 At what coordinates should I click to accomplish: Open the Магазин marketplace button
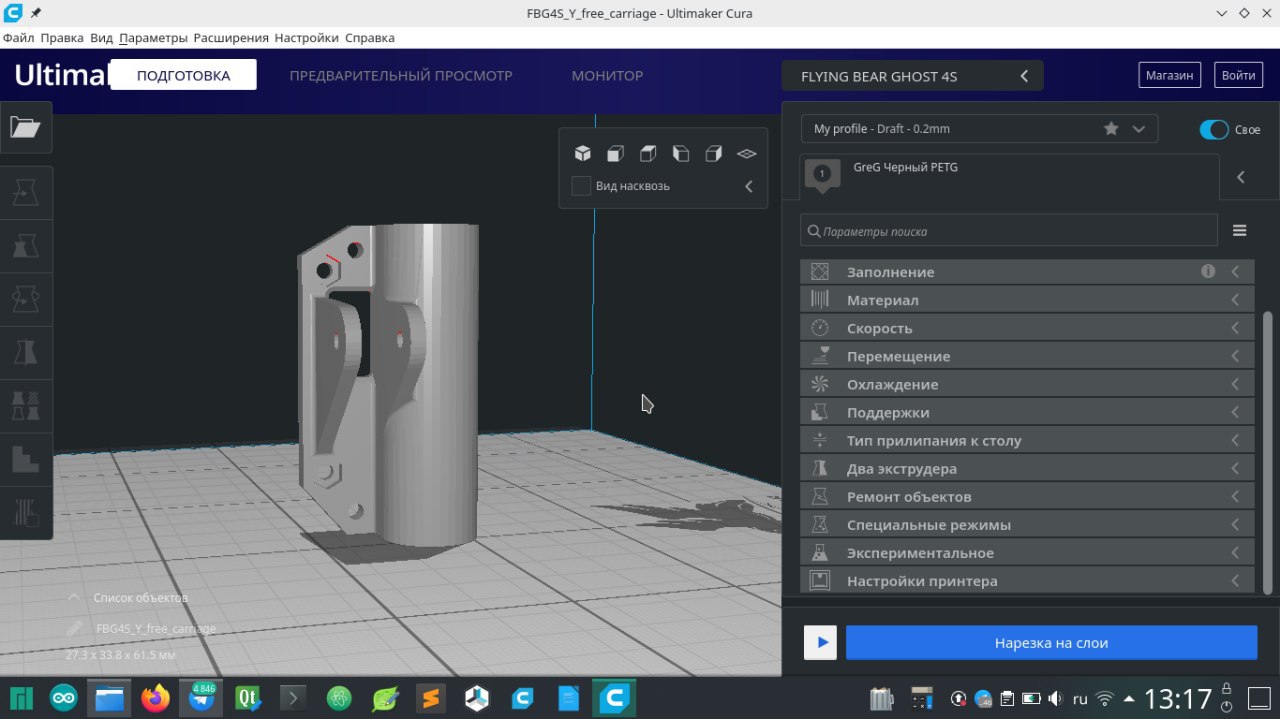[1169, 75]
